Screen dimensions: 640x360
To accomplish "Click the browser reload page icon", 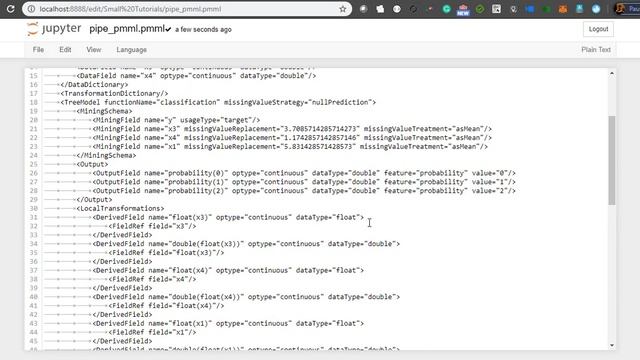I will (x=10, y=9).
